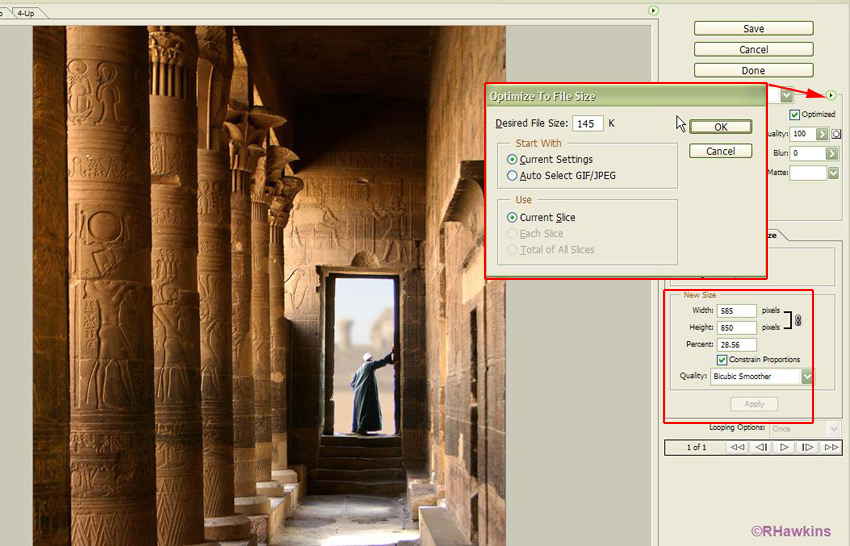The width and height of the screenshot is (850, 546).
Task: Open the Matte color dropdown
Action: (832, 173)
